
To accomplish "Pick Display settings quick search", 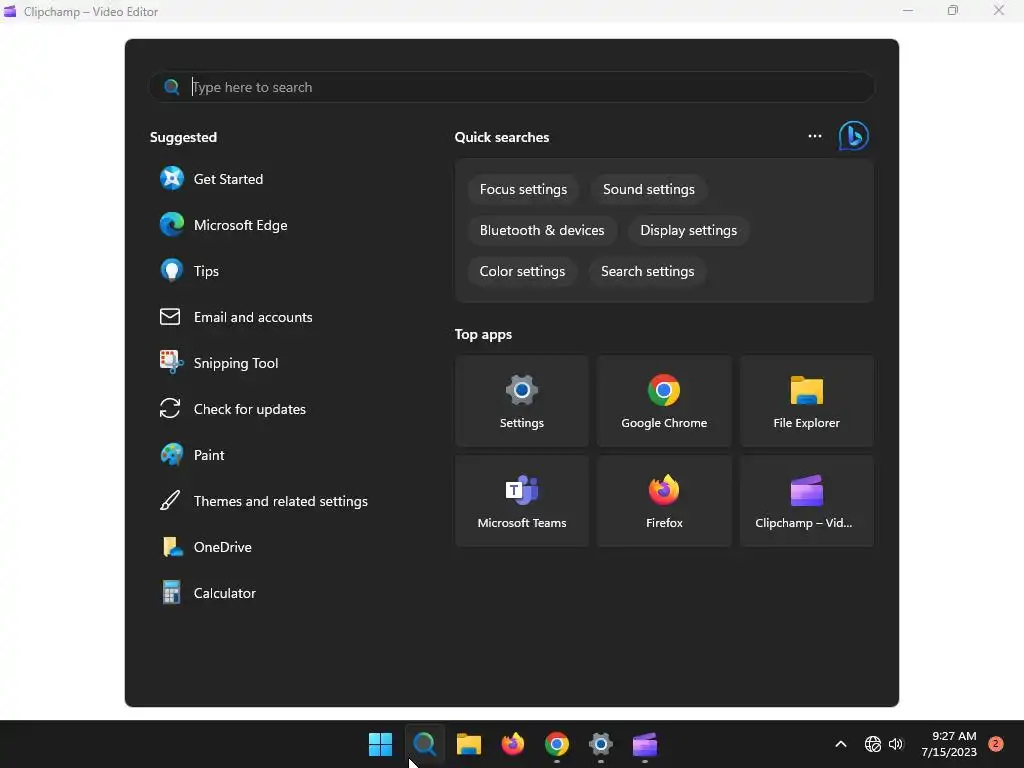I will [x=688, y=231].
